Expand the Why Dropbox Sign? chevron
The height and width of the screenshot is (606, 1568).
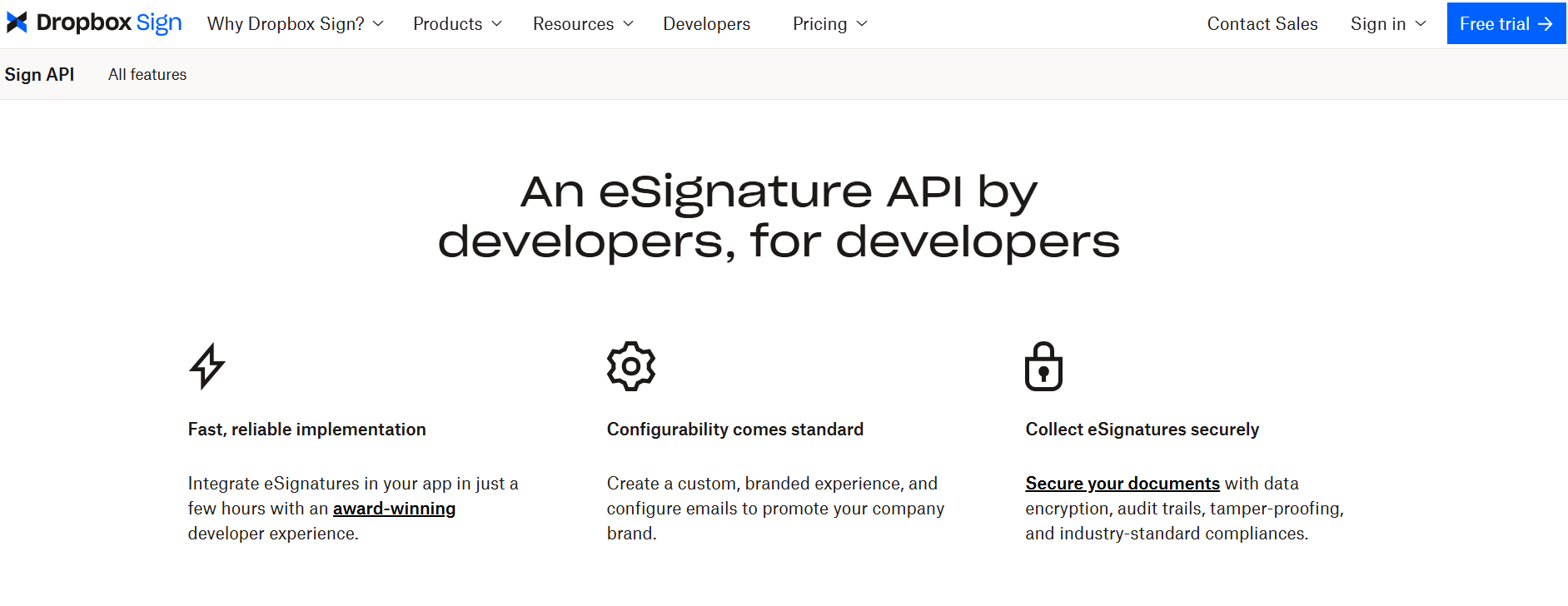pyautogui.click(x=378, y=24)
